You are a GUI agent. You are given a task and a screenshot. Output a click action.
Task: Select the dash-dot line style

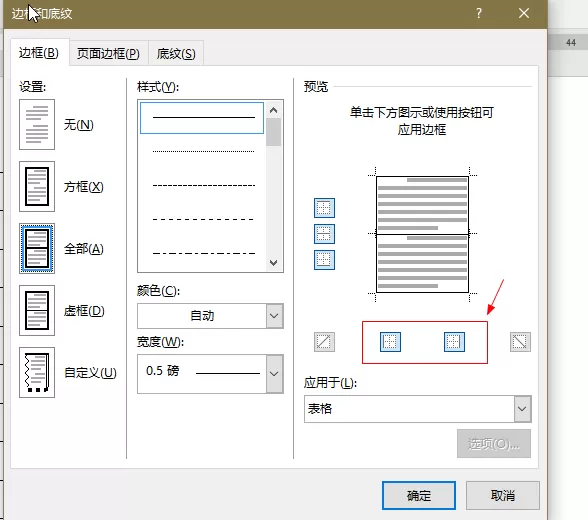[x=204, y=253]
